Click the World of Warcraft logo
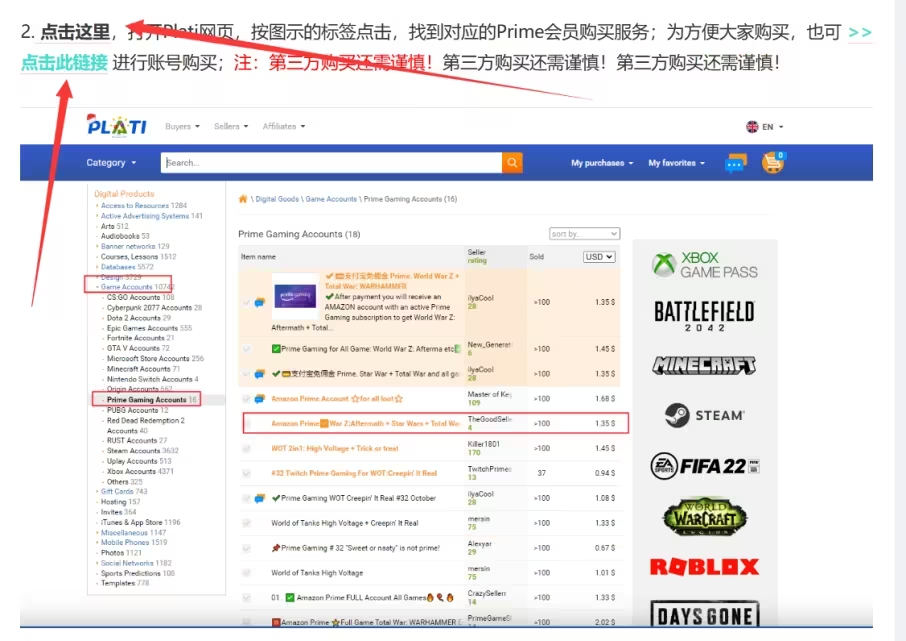 (704, 516)
